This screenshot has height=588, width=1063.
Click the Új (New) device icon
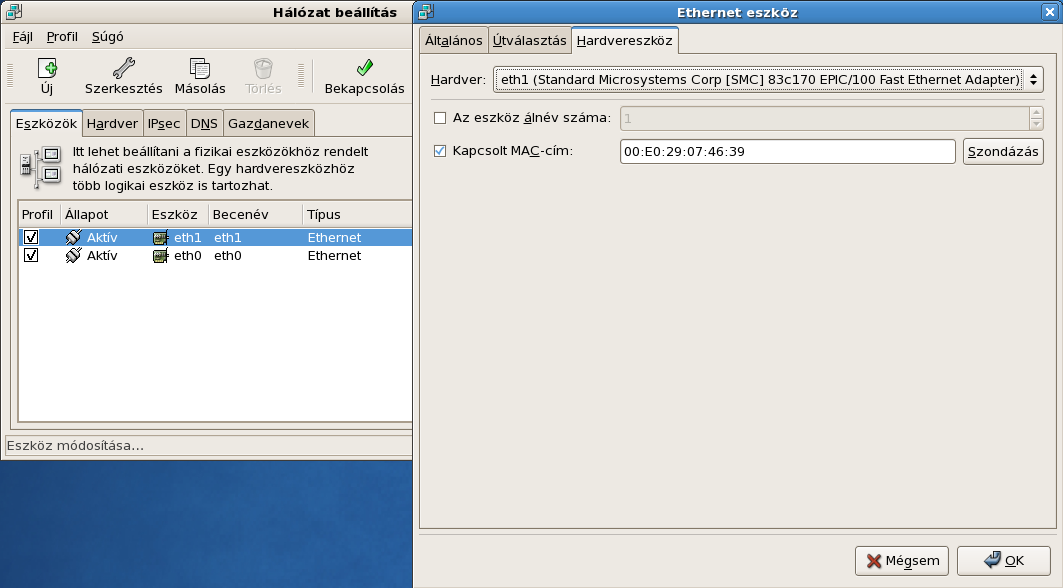point(47,69)
